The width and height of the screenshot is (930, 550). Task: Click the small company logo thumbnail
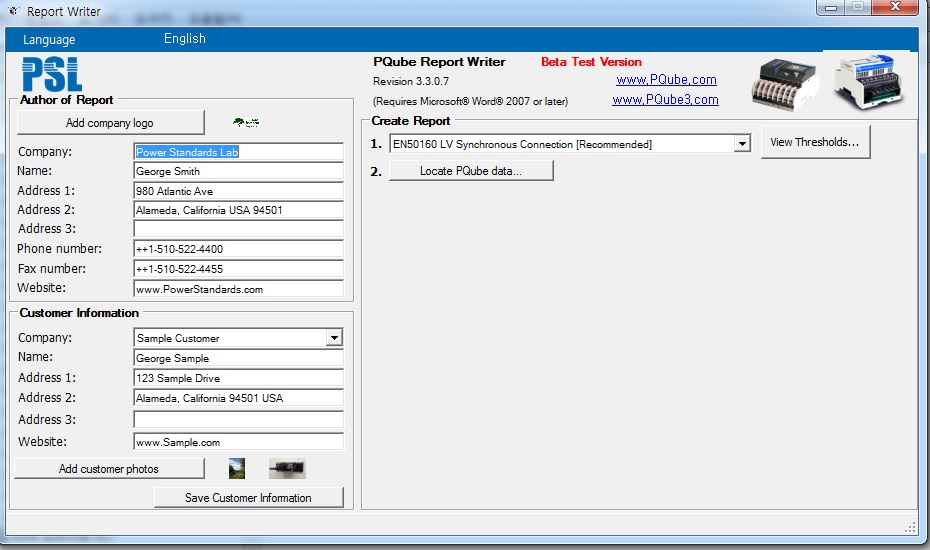click(246, 123)
